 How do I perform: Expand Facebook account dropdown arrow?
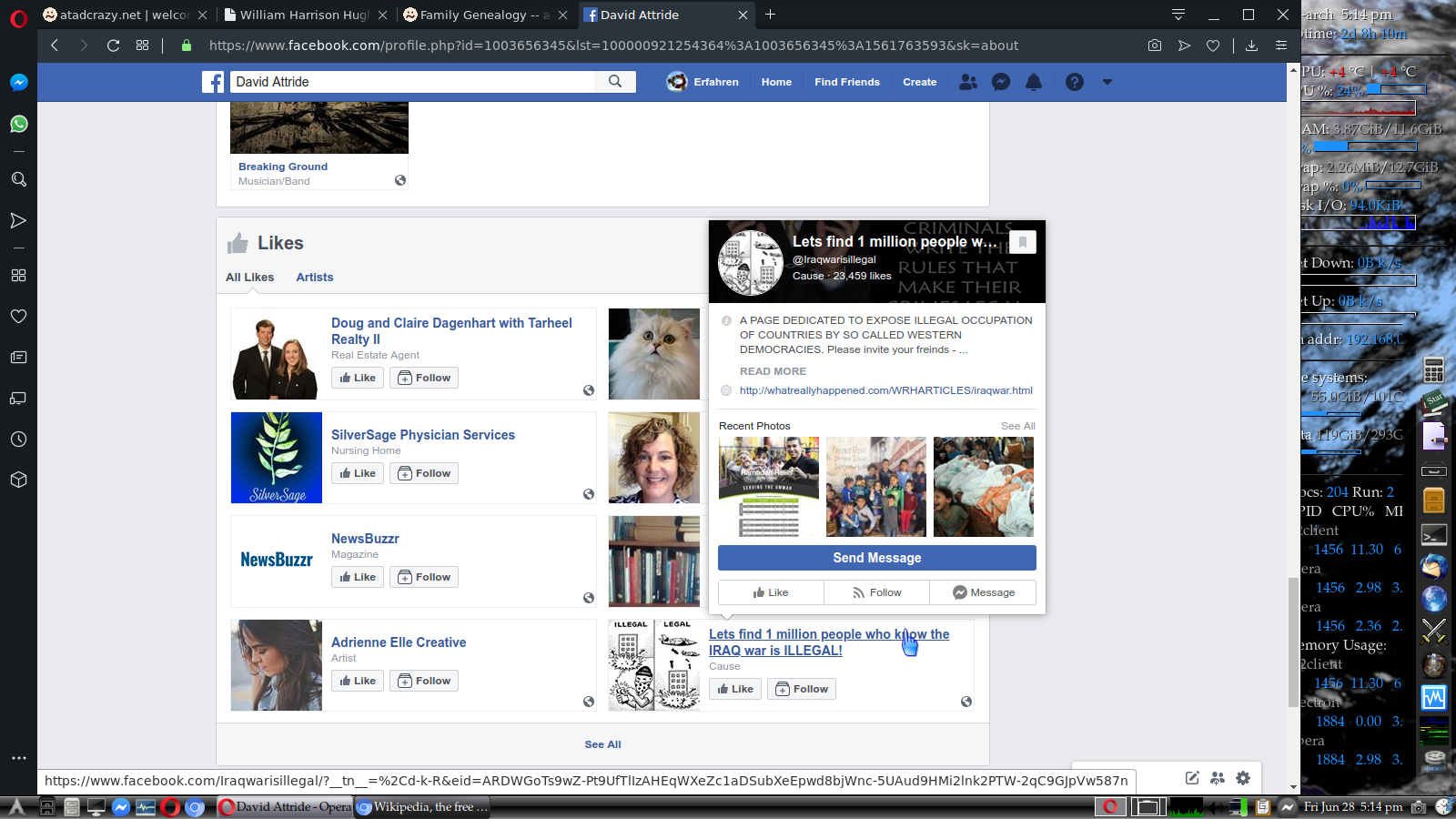coord(1107,82)
